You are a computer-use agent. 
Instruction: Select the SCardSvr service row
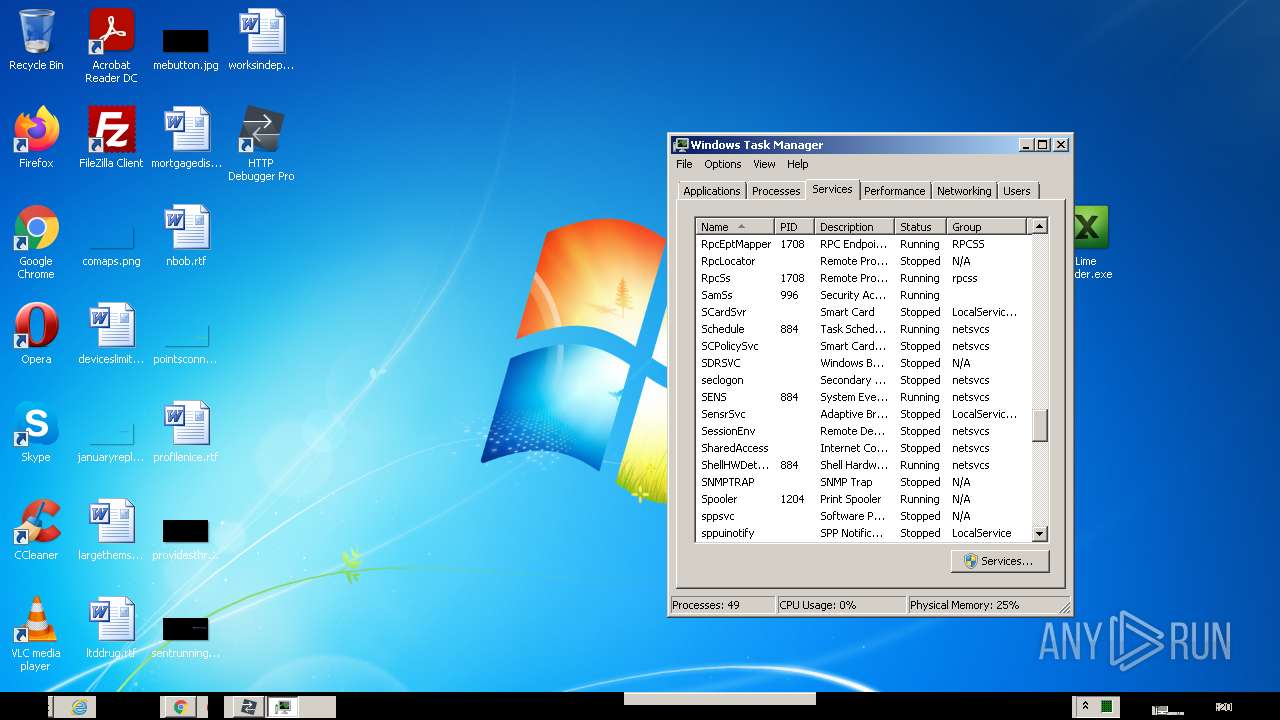point(862,312)
